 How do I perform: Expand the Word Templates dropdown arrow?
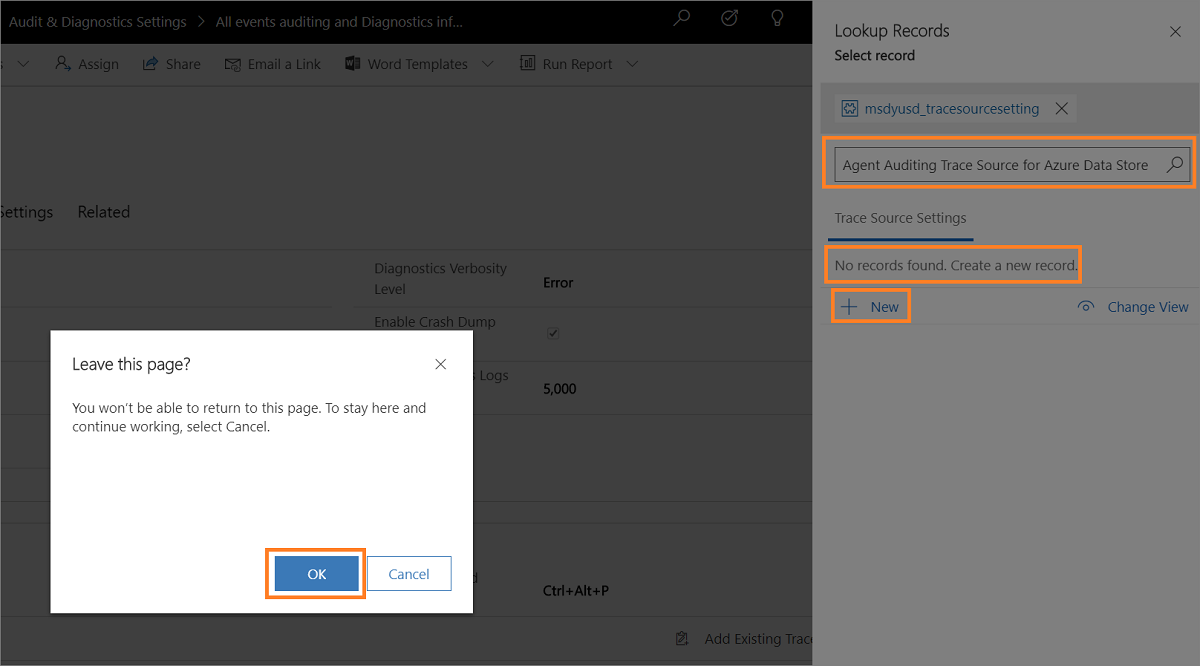(x=488, y=64)
